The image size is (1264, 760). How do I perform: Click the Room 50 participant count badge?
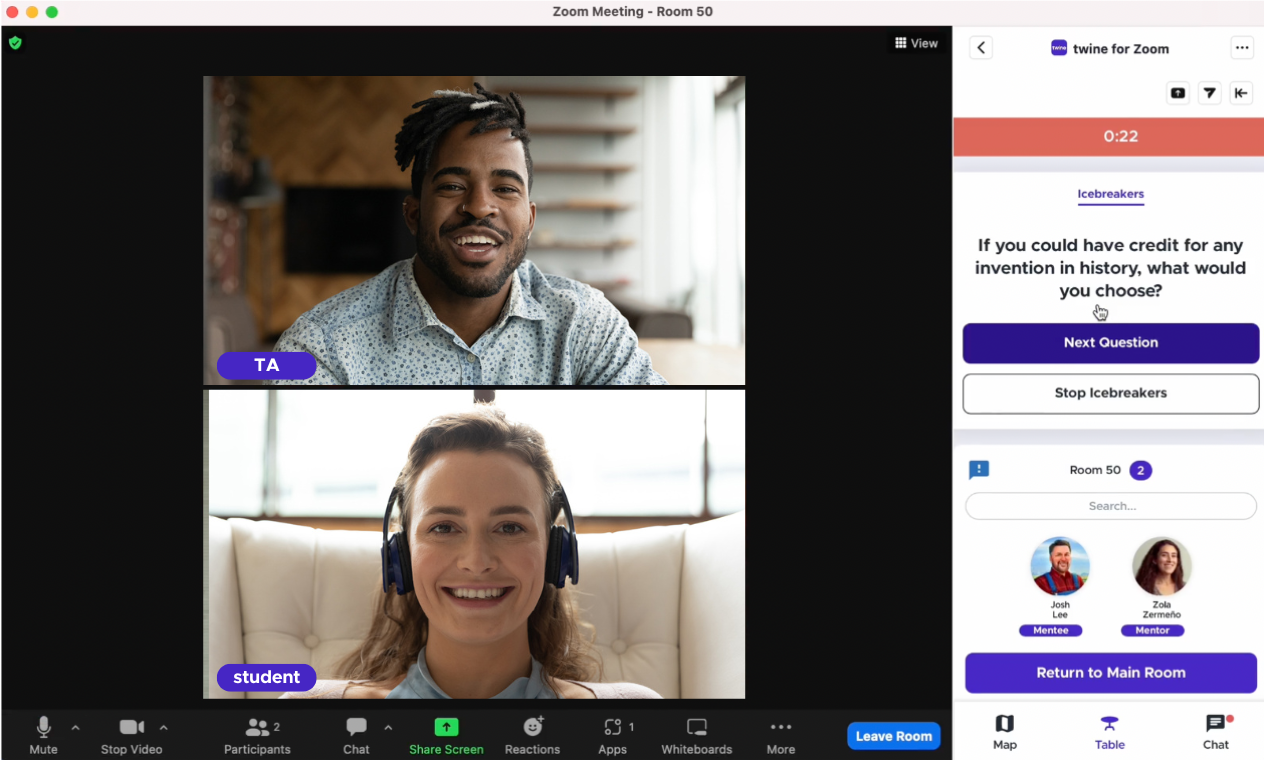[1141, 470]
